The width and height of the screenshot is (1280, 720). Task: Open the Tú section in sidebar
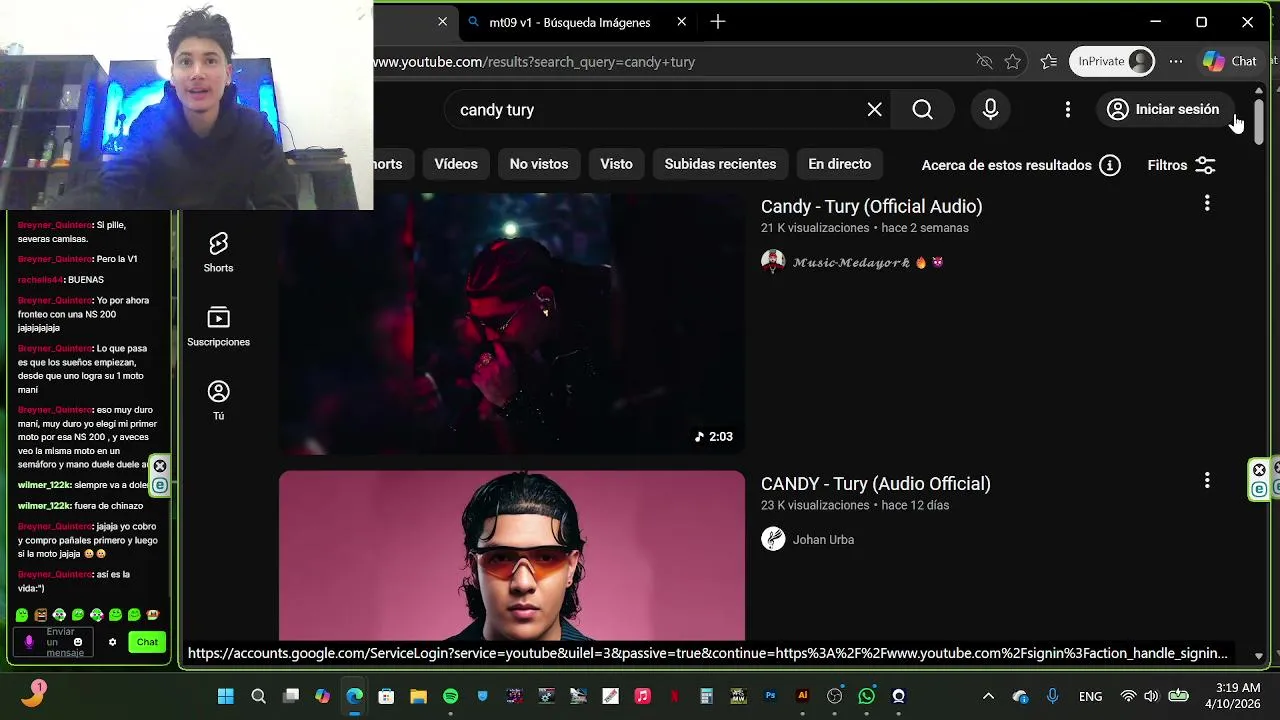[218, 400]
